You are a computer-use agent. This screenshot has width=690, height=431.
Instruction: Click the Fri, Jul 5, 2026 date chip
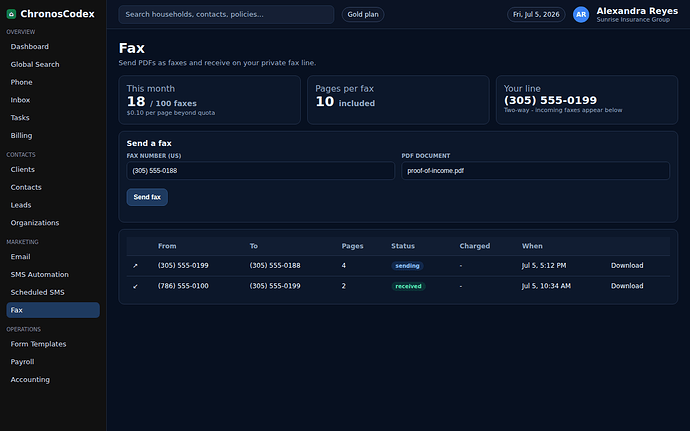coord(536,15)
